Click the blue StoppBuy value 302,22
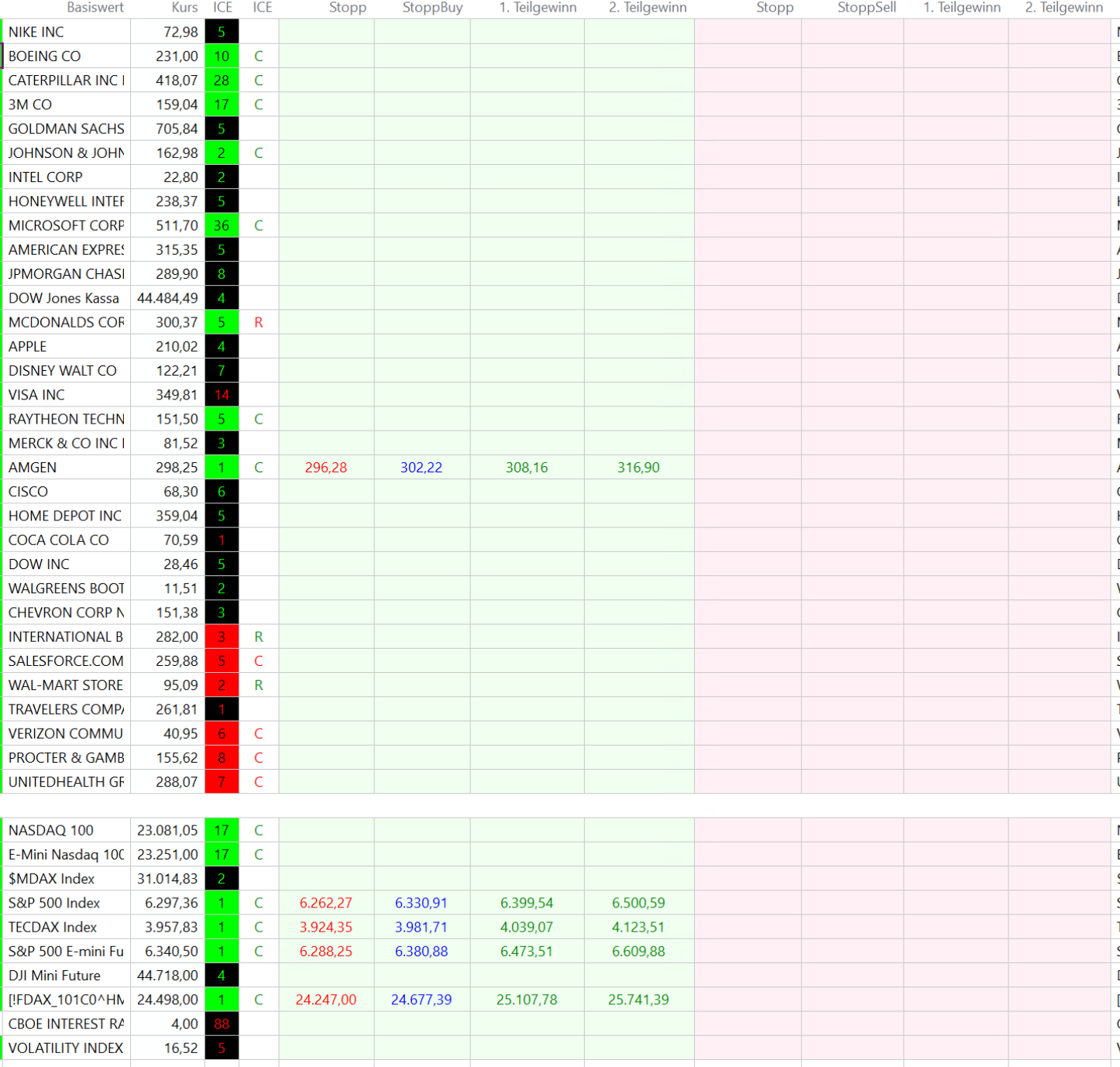The height and width of the screenshot is (1067, 1120). point(421,468)
